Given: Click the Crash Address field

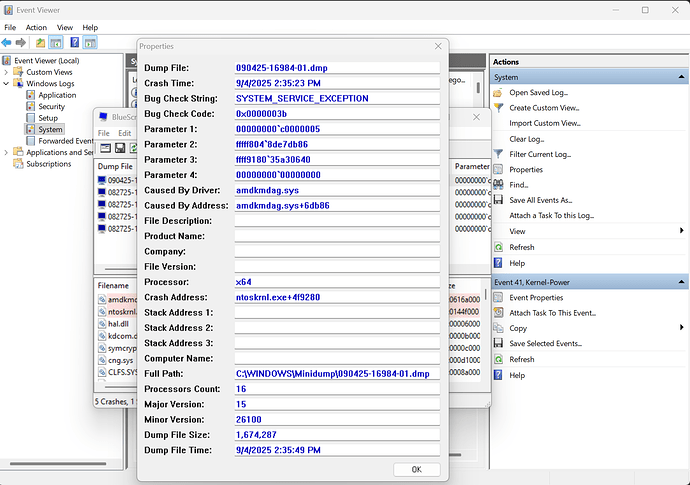Looking at the screenshot, I should pos(337,297).
